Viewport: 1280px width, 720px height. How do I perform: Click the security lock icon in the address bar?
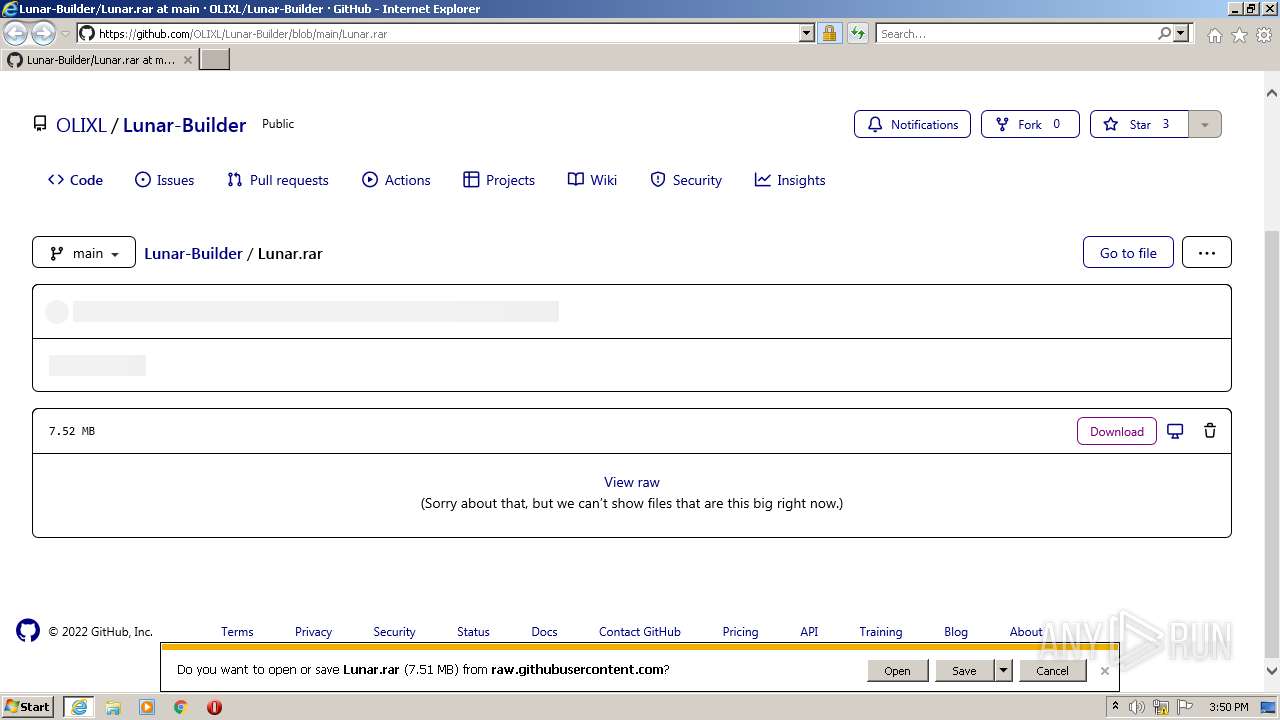[829, 34]
